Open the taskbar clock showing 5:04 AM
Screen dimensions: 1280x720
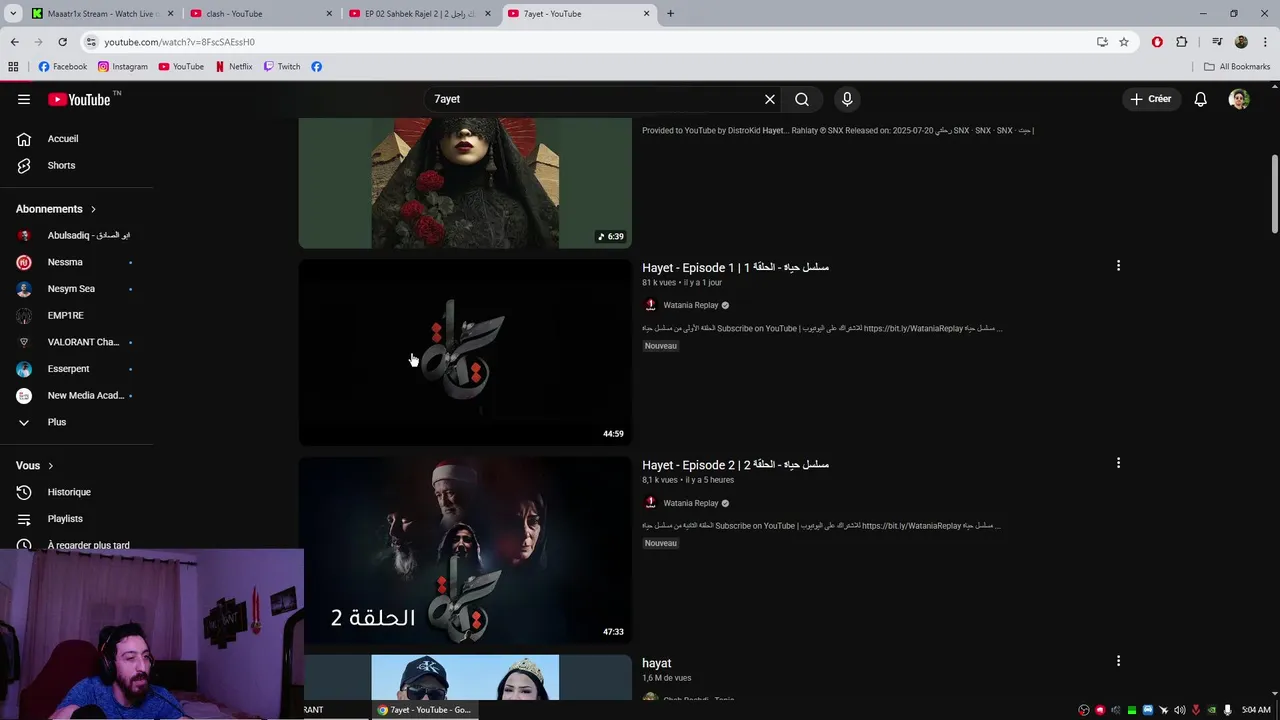[1256, 710]
